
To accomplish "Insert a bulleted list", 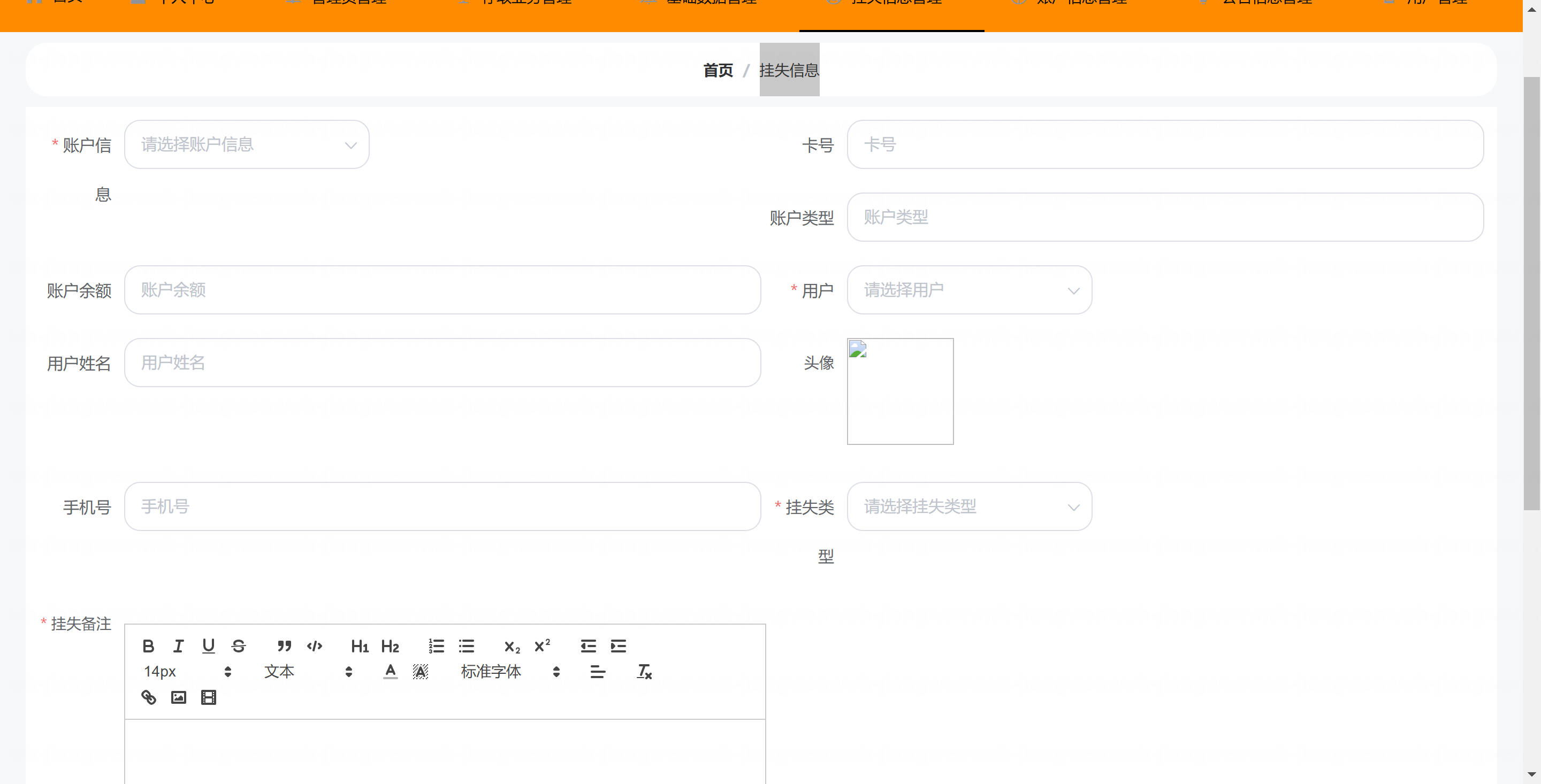I will coord(466,646).
